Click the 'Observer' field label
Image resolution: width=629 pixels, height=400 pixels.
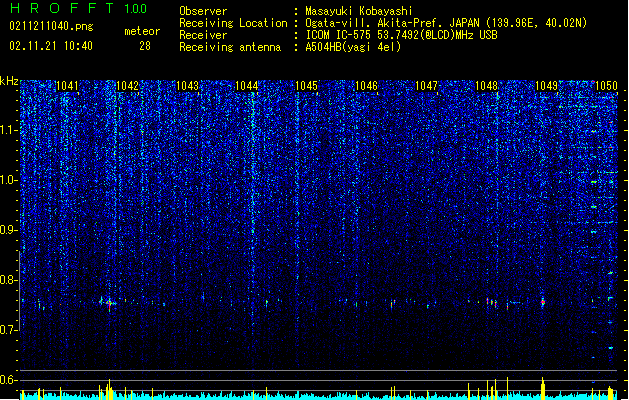pyautogui.click(x=203, y=11)
